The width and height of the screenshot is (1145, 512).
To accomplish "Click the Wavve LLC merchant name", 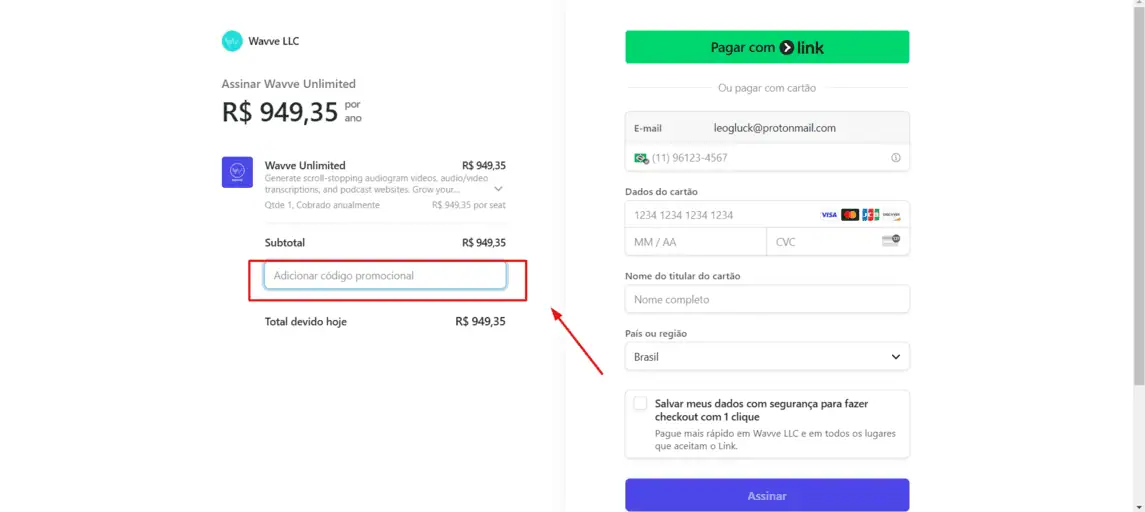I will [x=274, y=41].
